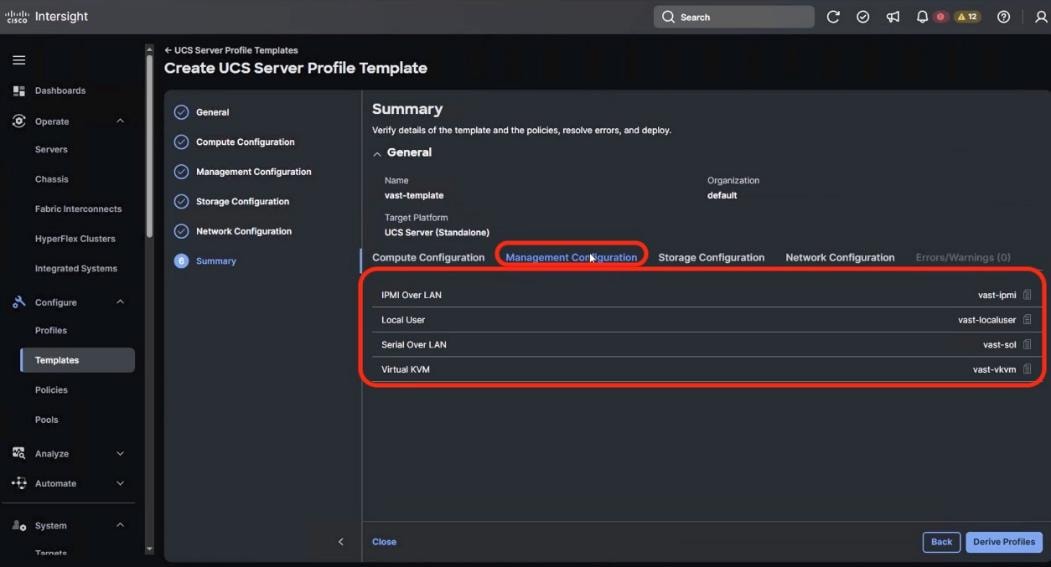Go to Compute Configuration wizard step

(245, 142)
